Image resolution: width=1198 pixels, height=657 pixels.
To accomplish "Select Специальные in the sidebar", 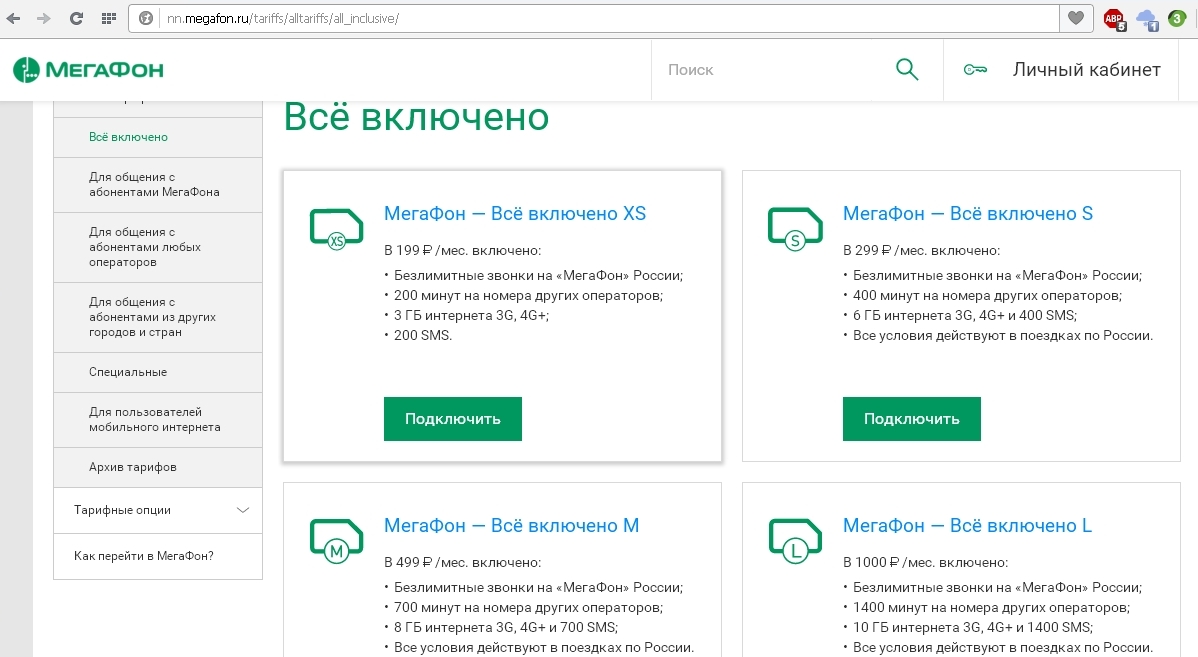I will 128,372.
